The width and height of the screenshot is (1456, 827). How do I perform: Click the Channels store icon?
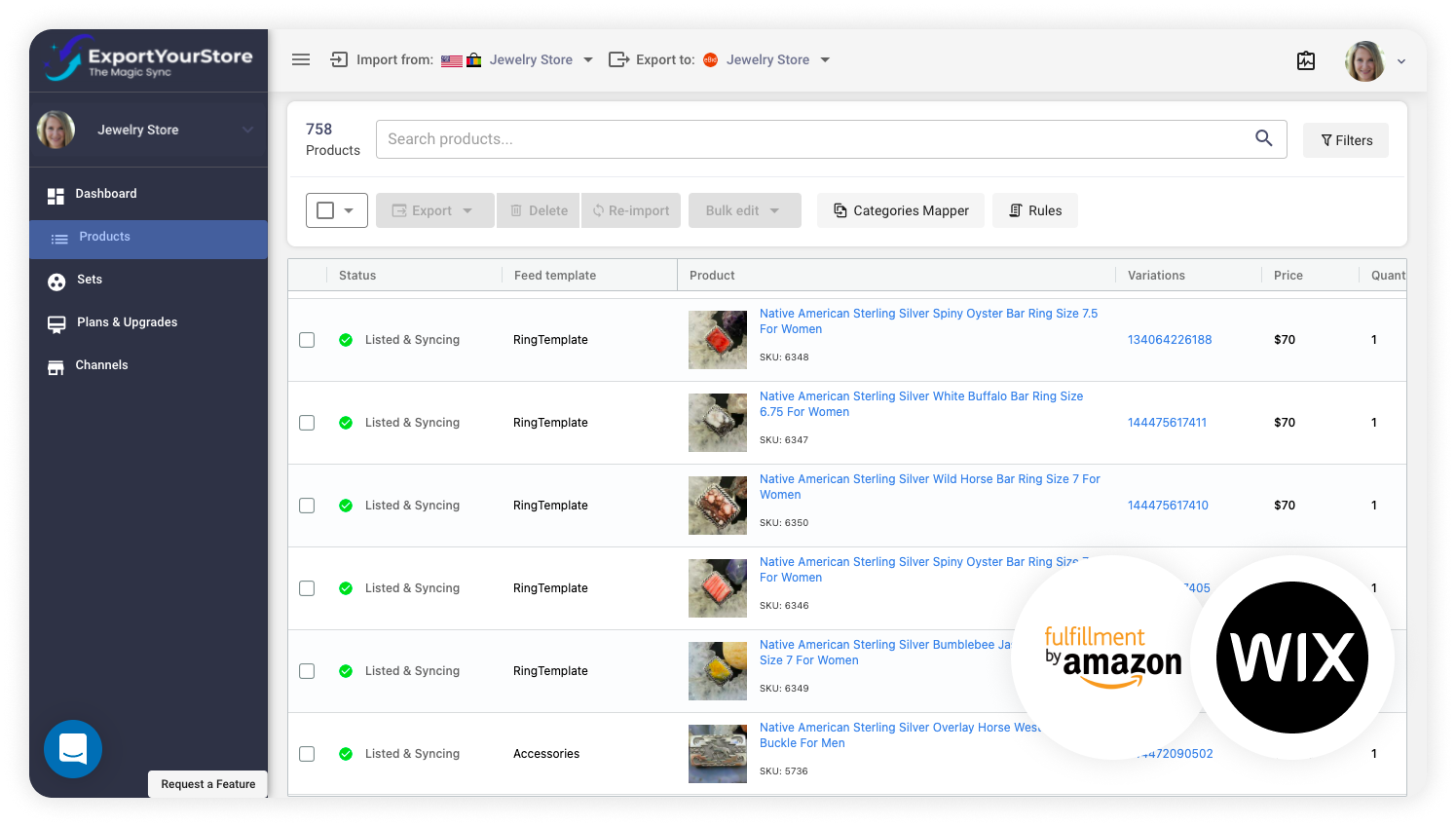56,367
